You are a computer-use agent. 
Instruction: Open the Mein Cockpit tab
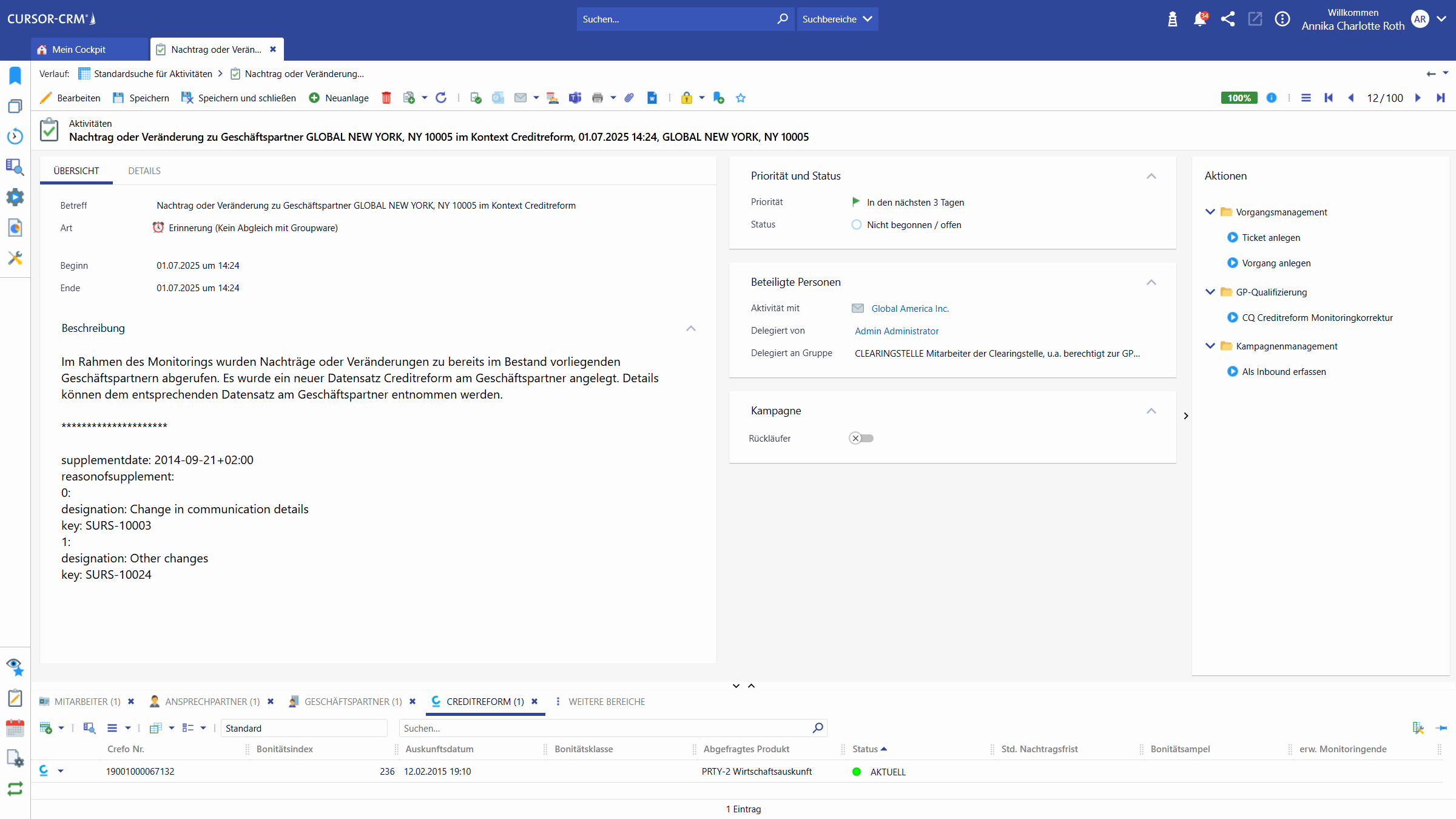pos(90,49)
